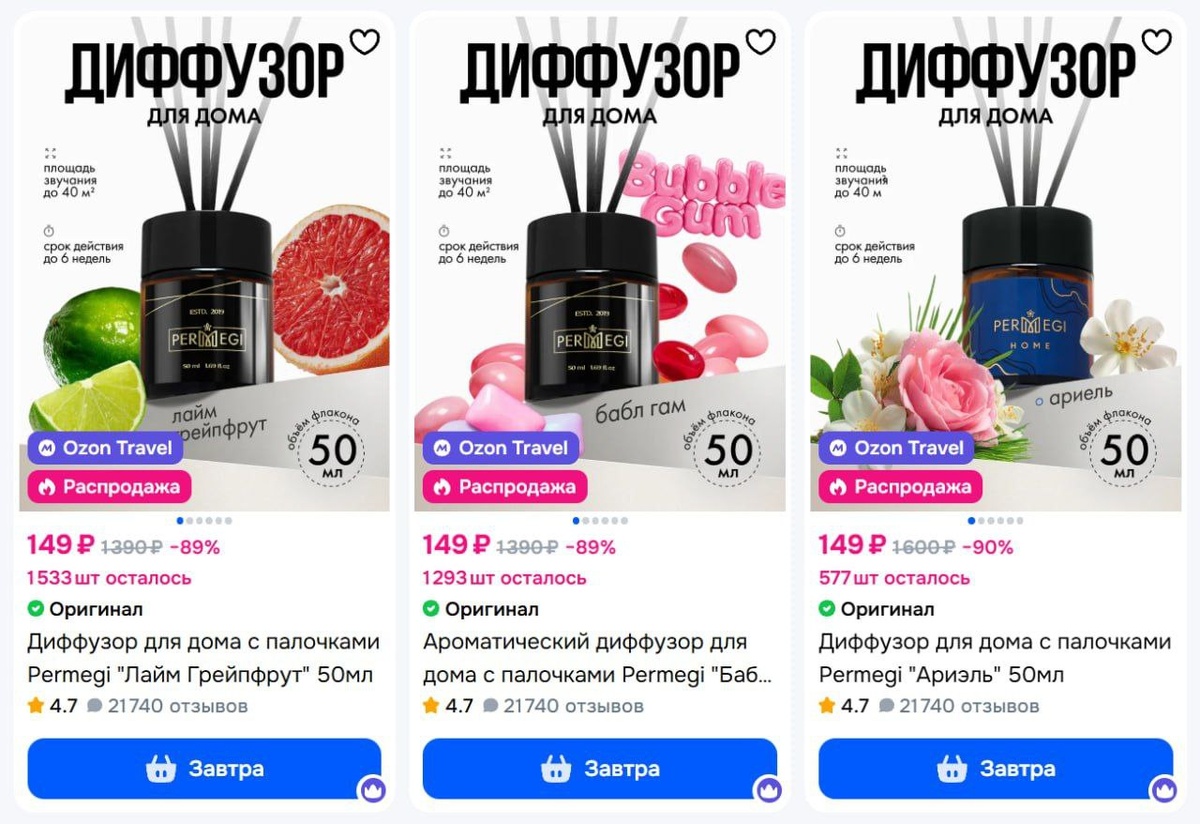Click purple crown icon on Лайм Грейпфрут card
Screen dimensions: 1200x824
click(x=372, y=790)
